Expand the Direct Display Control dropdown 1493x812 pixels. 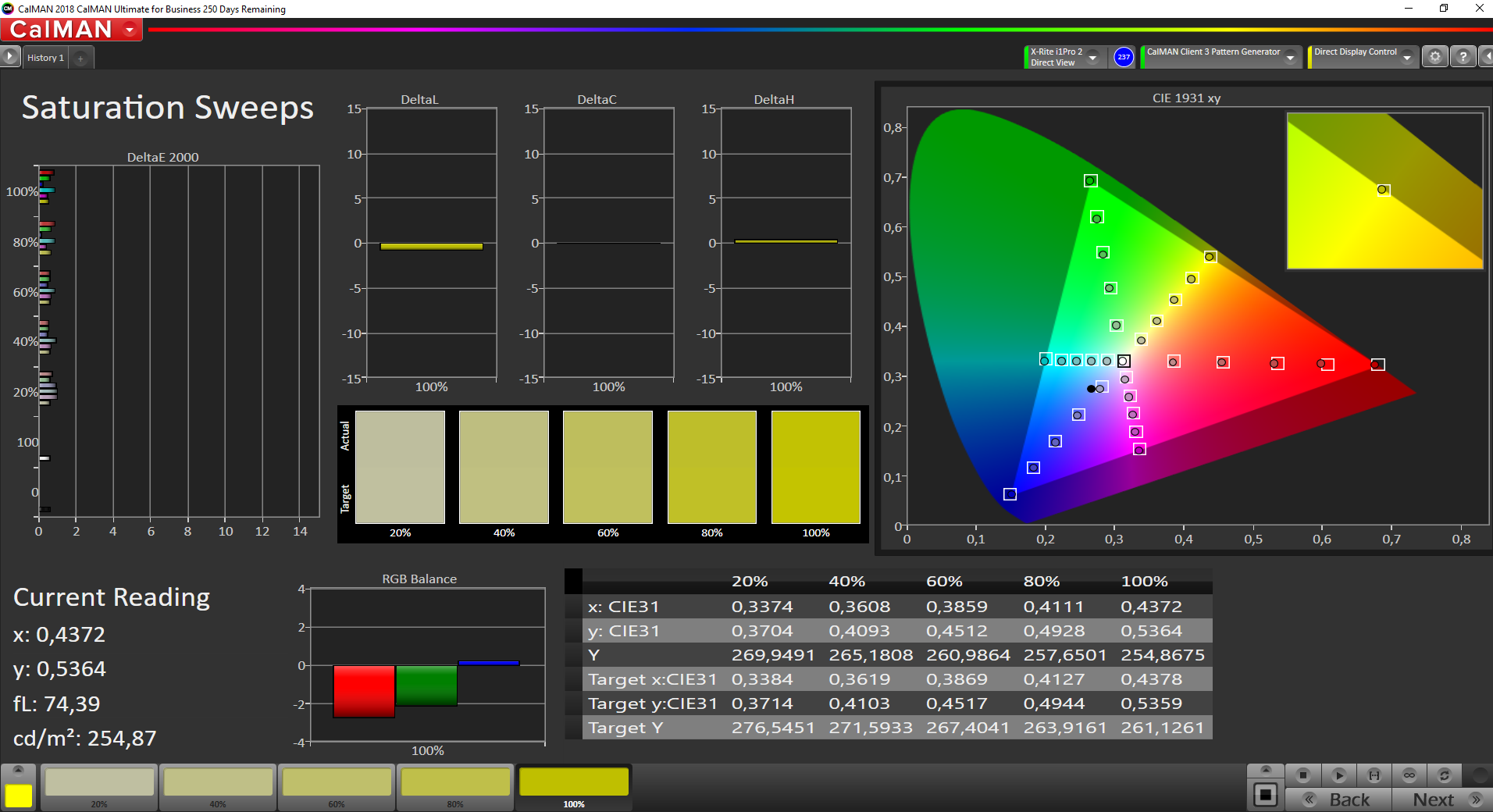coord(1407,57)
